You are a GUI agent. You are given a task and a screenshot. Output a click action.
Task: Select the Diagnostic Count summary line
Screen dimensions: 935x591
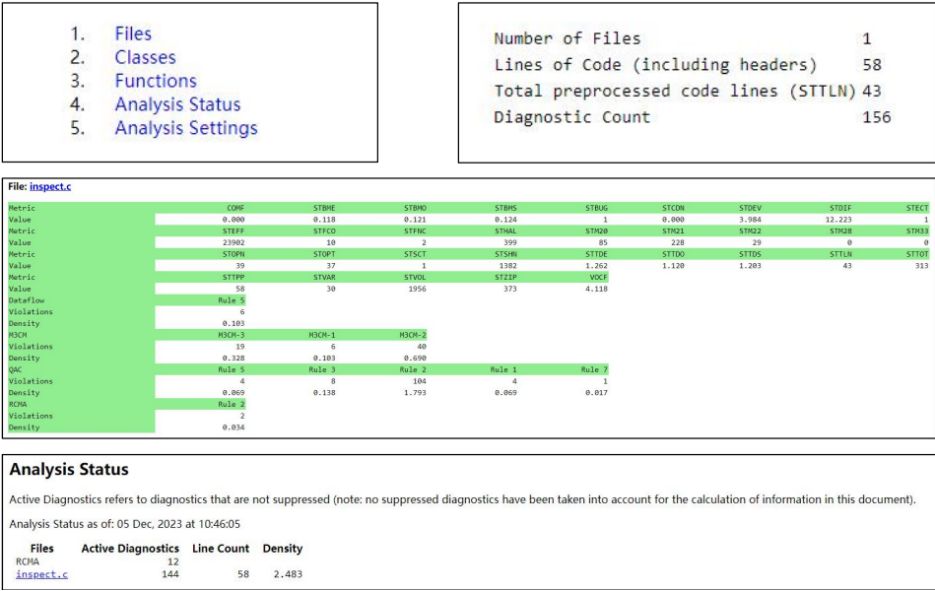(x=572, y=117)
